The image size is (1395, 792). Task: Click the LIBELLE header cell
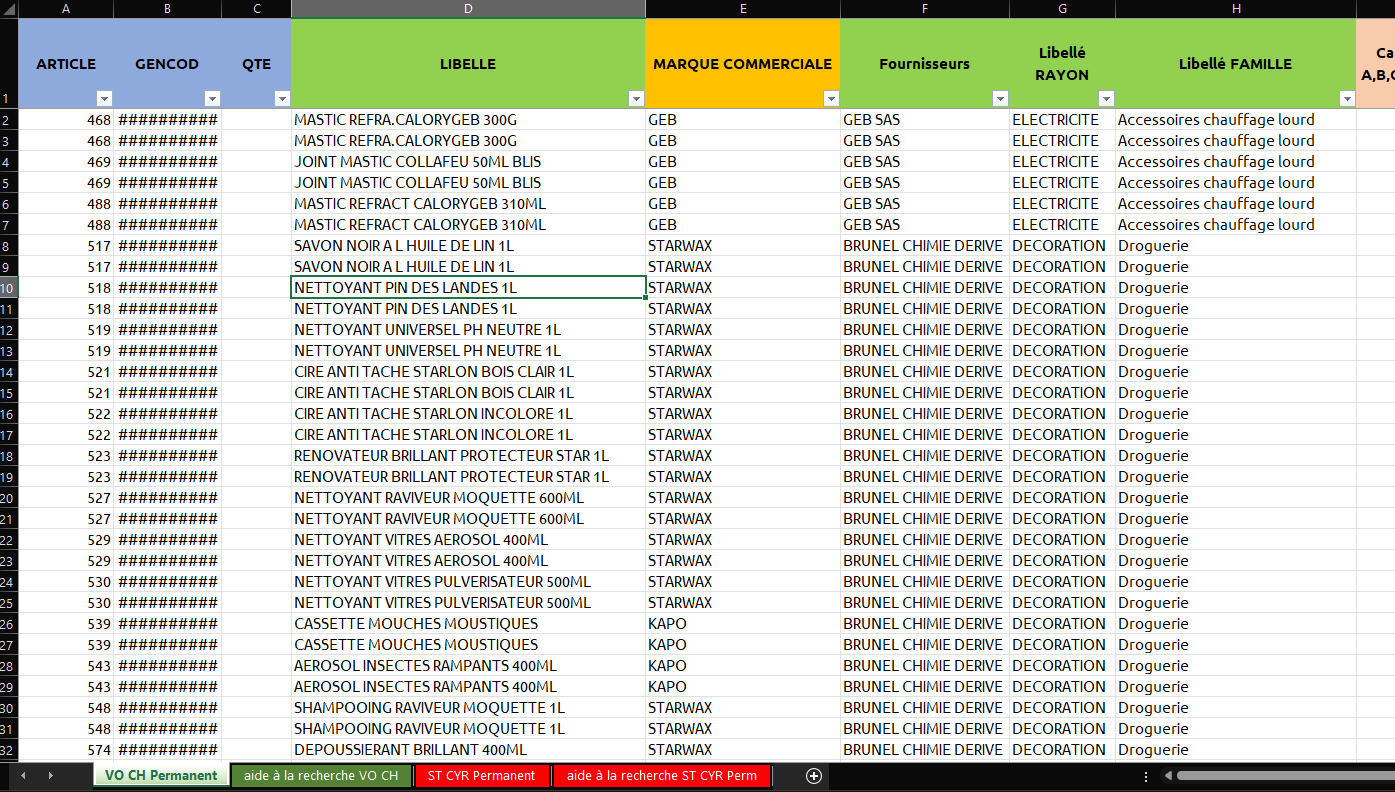pos(468,64)
